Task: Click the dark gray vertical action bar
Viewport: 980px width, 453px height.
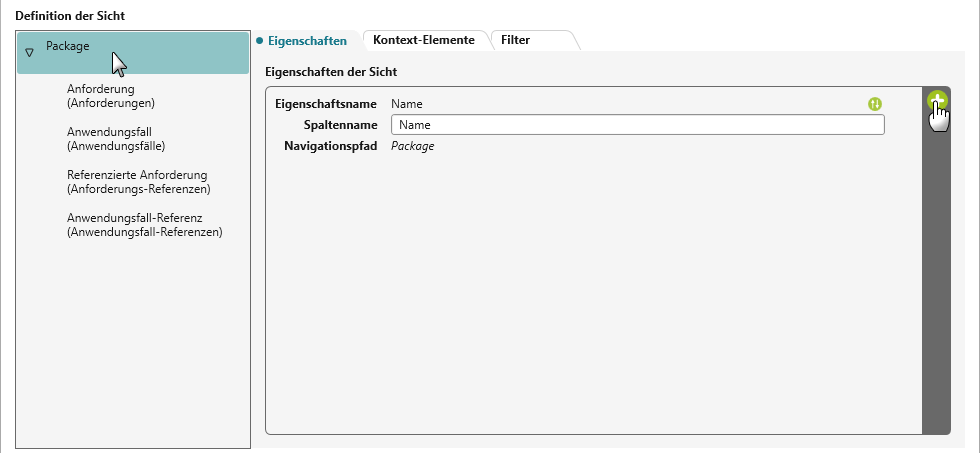Action: tap(936, 280)
